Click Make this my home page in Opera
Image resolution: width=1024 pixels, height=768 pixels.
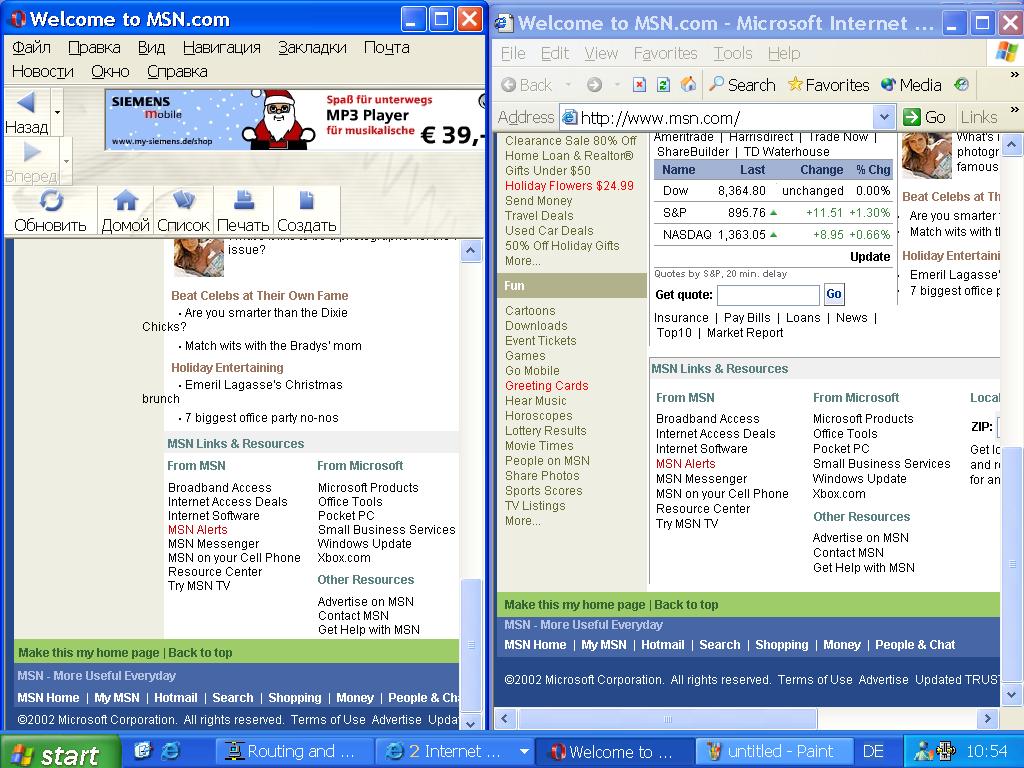pos(89,652)
